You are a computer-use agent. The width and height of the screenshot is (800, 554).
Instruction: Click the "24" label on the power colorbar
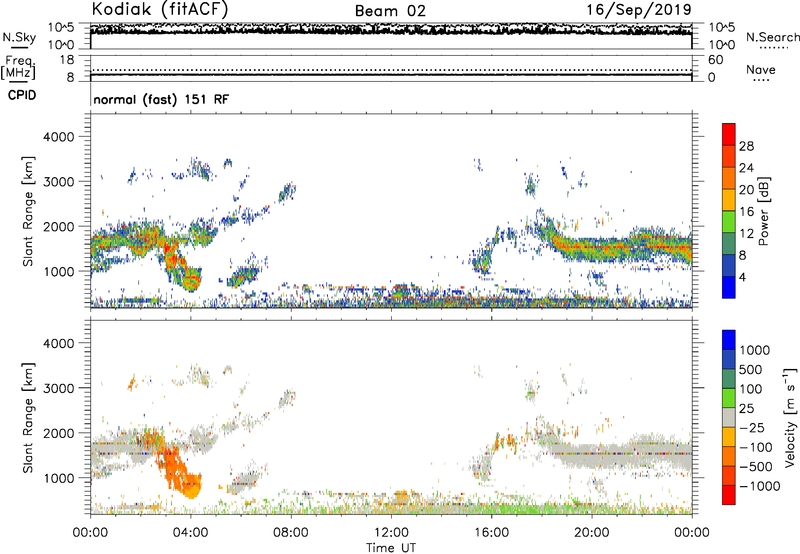(746, 168)
